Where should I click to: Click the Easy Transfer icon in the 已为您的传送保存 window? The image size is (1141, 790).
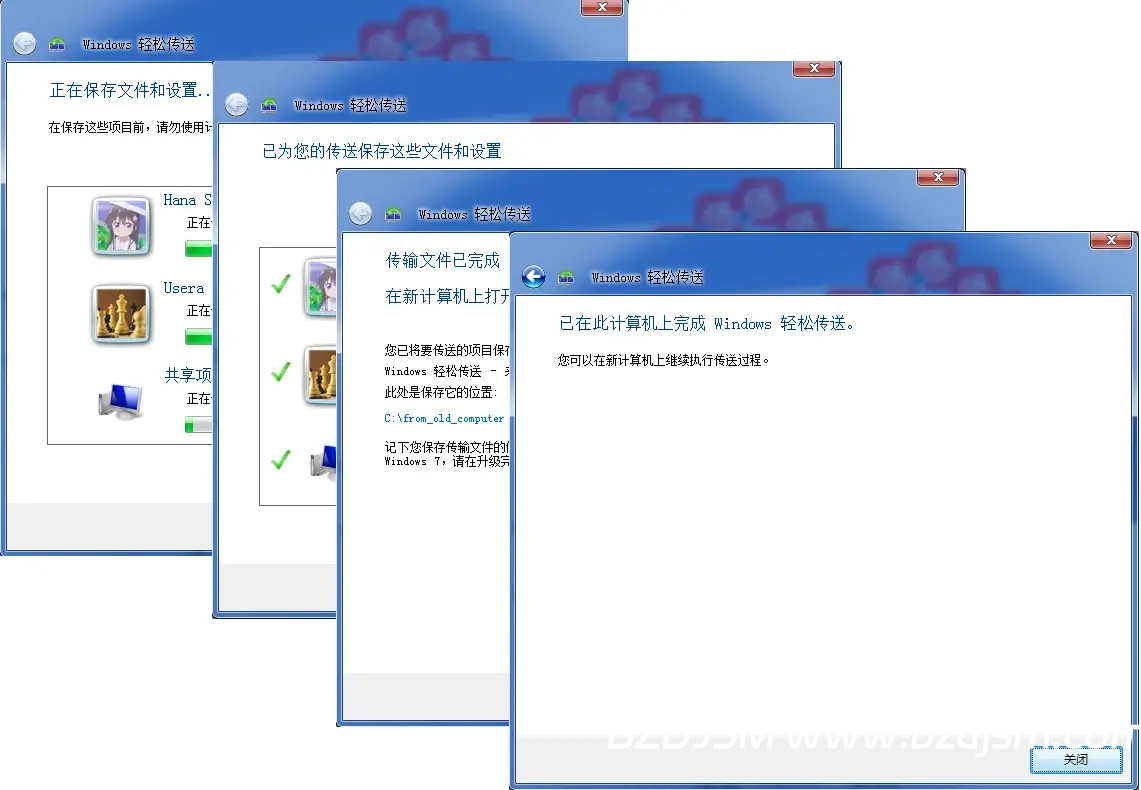(x=269, y=105)
